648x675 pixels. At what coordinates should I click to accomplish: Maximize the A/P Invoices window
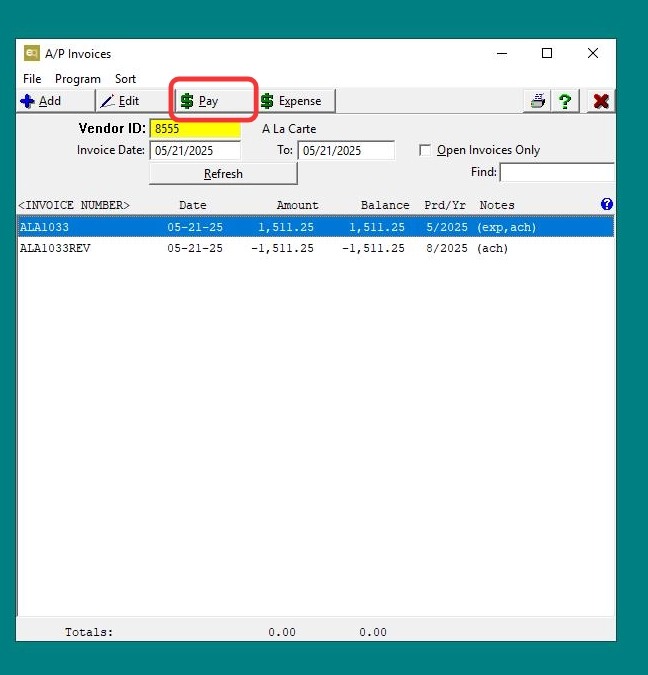tap(547, 53)
